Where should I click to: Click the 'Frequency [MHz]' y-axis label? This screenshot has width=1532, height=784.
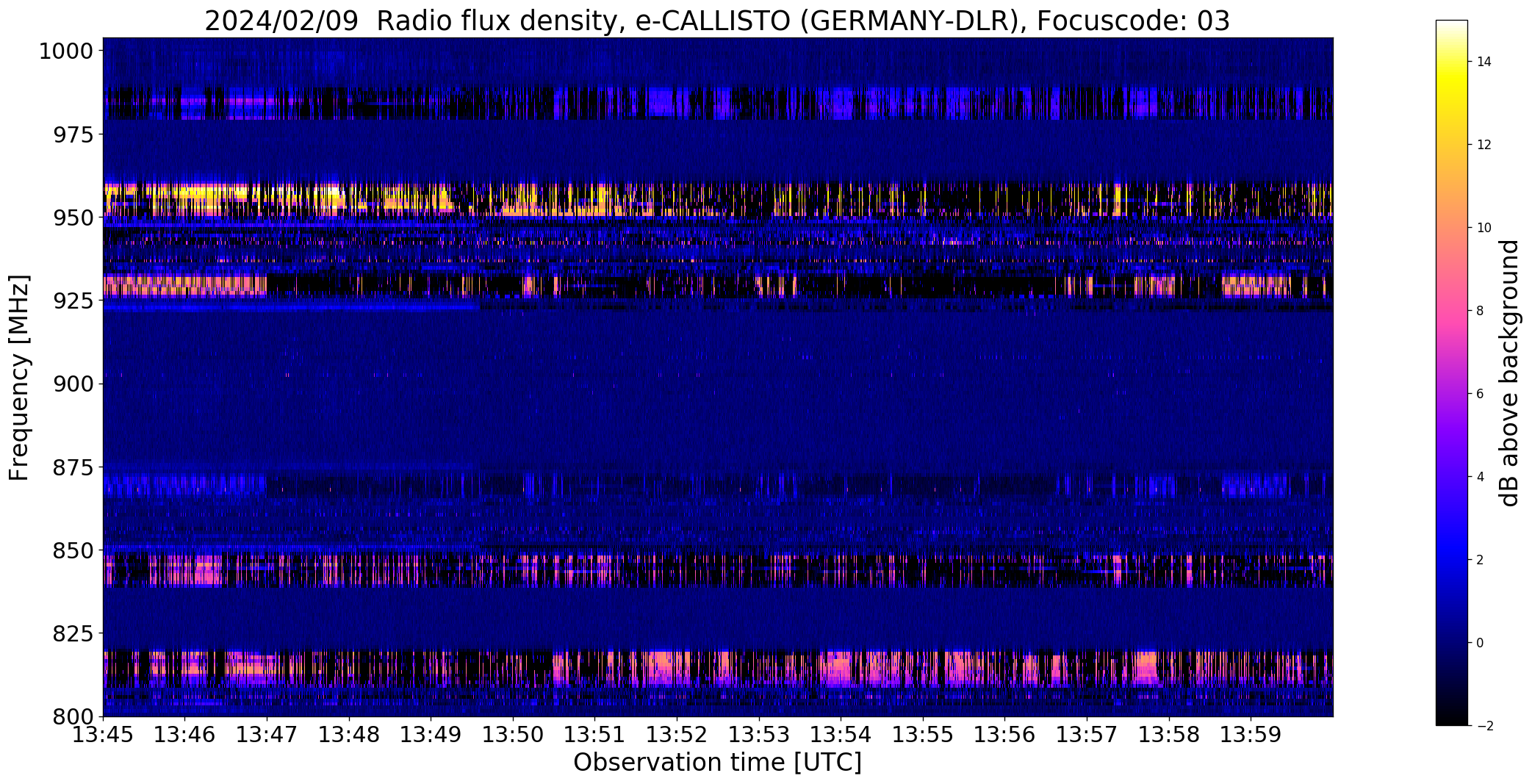(19, 378)
